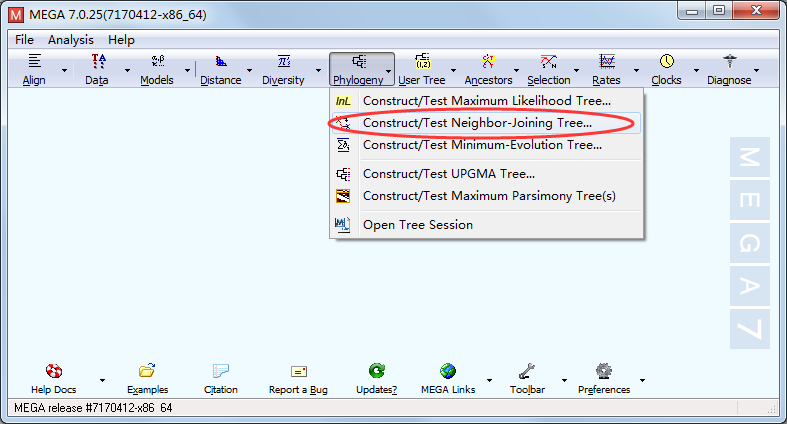Click the Citation icon
Viewport: 787px width, 424px height.
tap(221, 371)
